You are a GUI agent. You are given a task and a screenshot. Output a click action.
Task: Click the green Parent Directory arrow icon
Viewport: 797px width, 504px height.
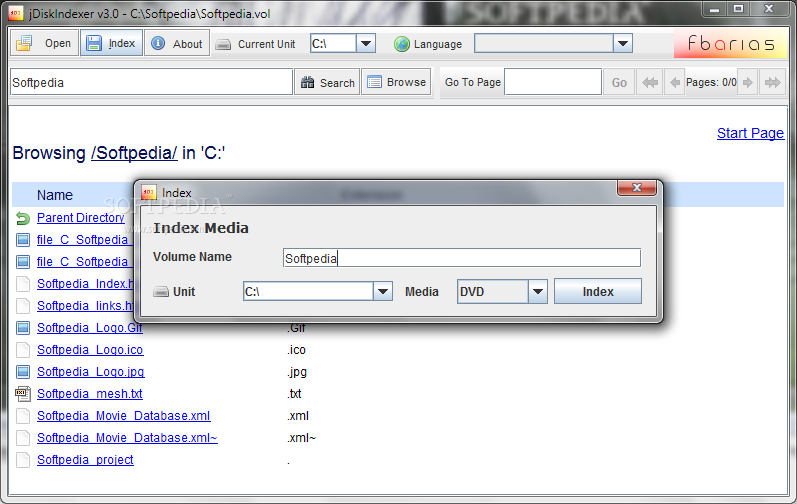(x=23, y=218)
